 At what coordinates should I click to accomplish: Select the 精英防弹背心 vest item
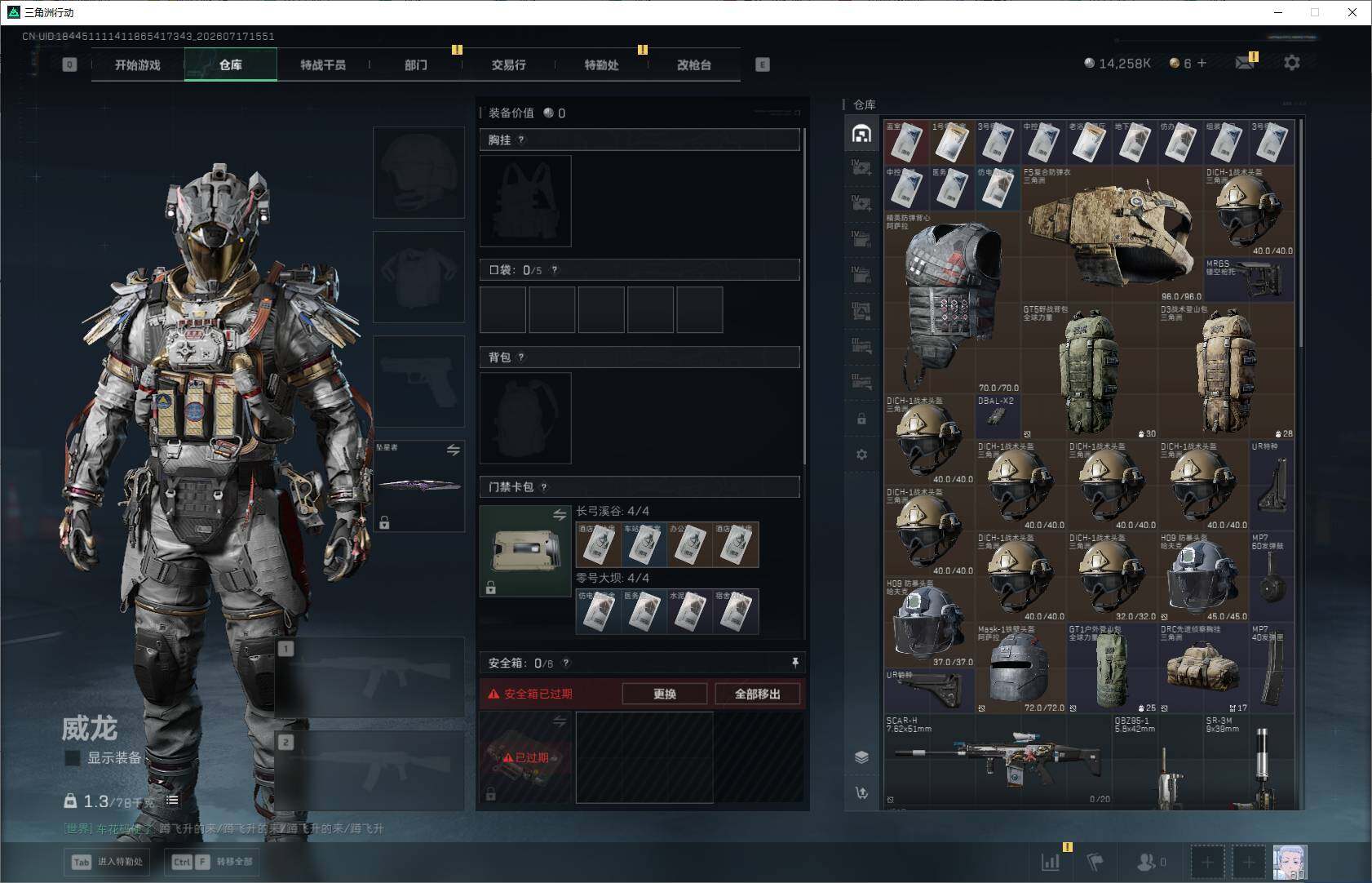pos(953,304)
